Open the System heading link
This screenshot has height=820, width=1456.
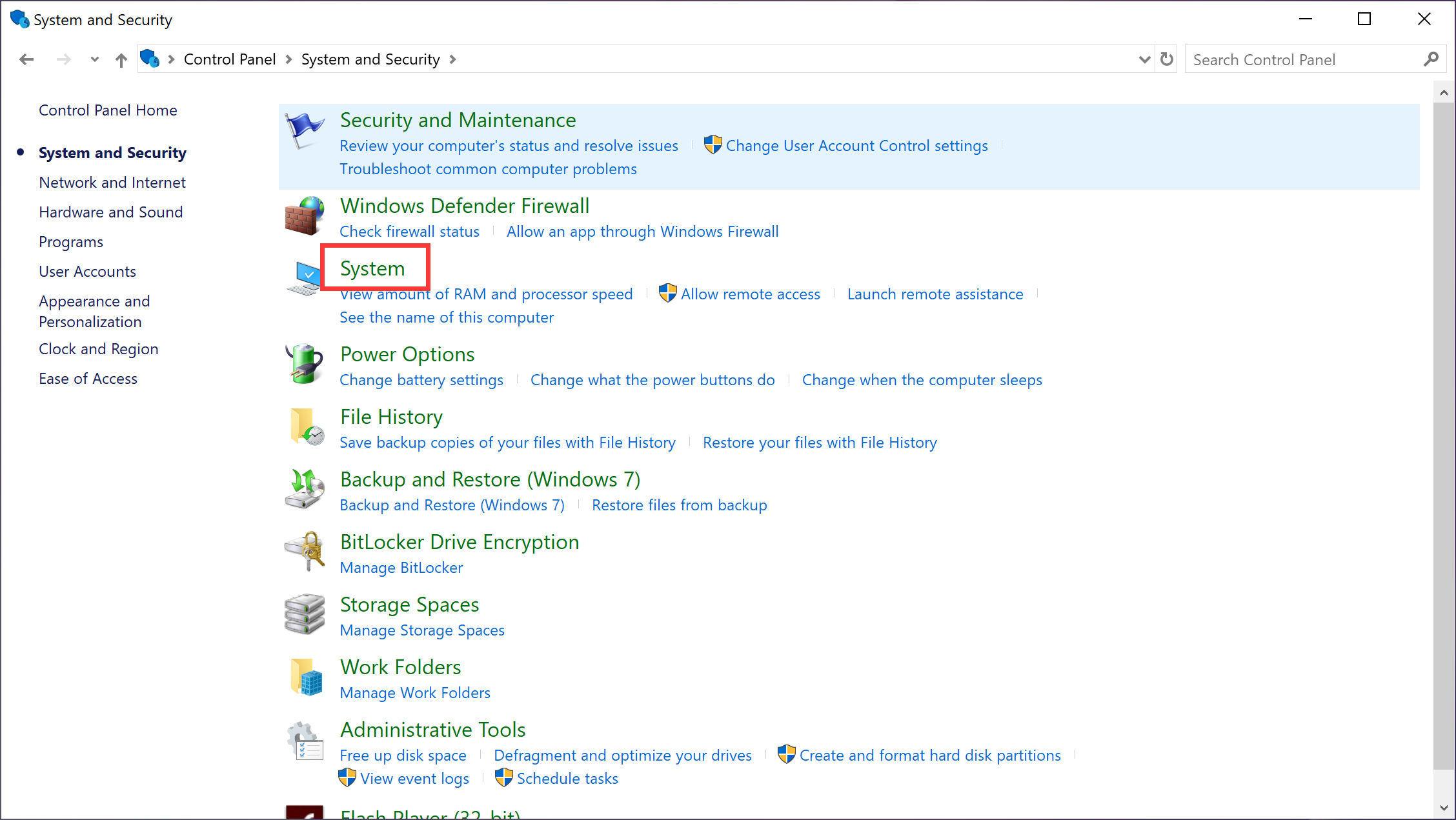pos(372,268)
